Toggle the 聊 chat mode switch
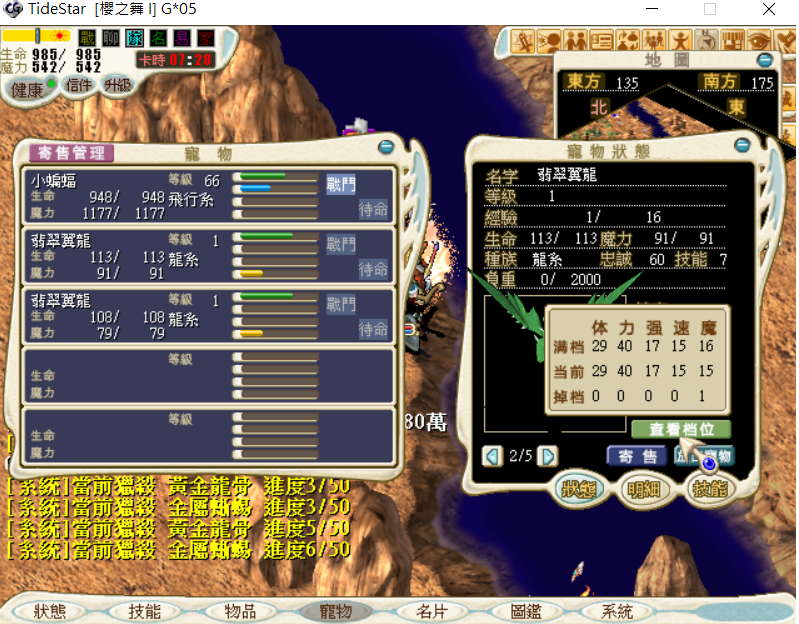Image resolution: width=799 pixels, height=624 pixels. coord(111,38)
